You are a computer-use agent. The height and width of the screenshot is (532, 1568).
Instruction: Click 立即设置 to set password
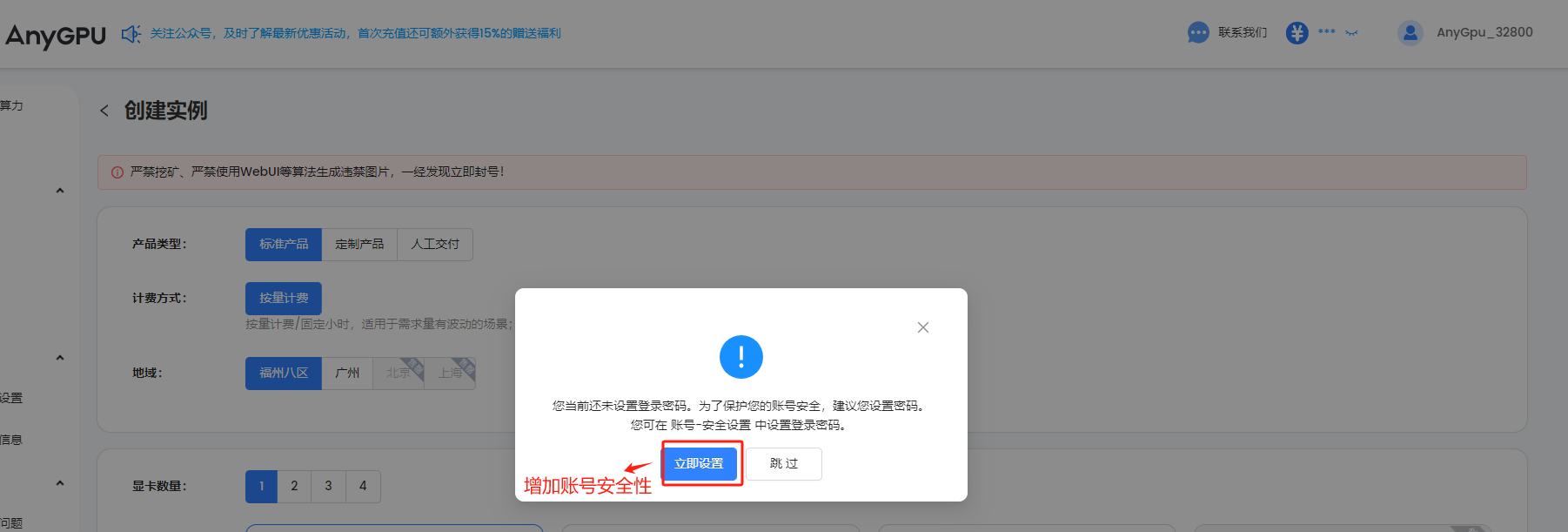click(699, 464)
